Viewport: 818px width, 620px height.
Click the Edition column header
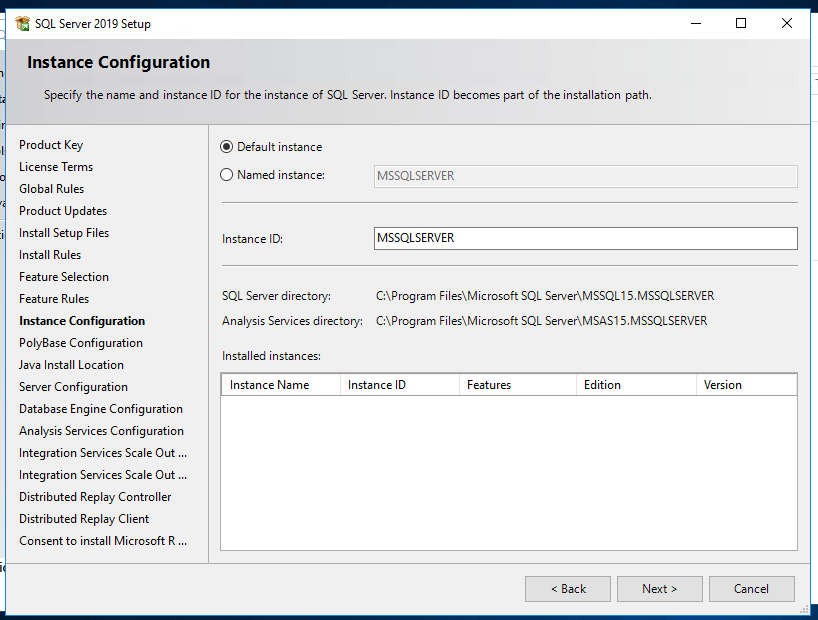(636, 385)
